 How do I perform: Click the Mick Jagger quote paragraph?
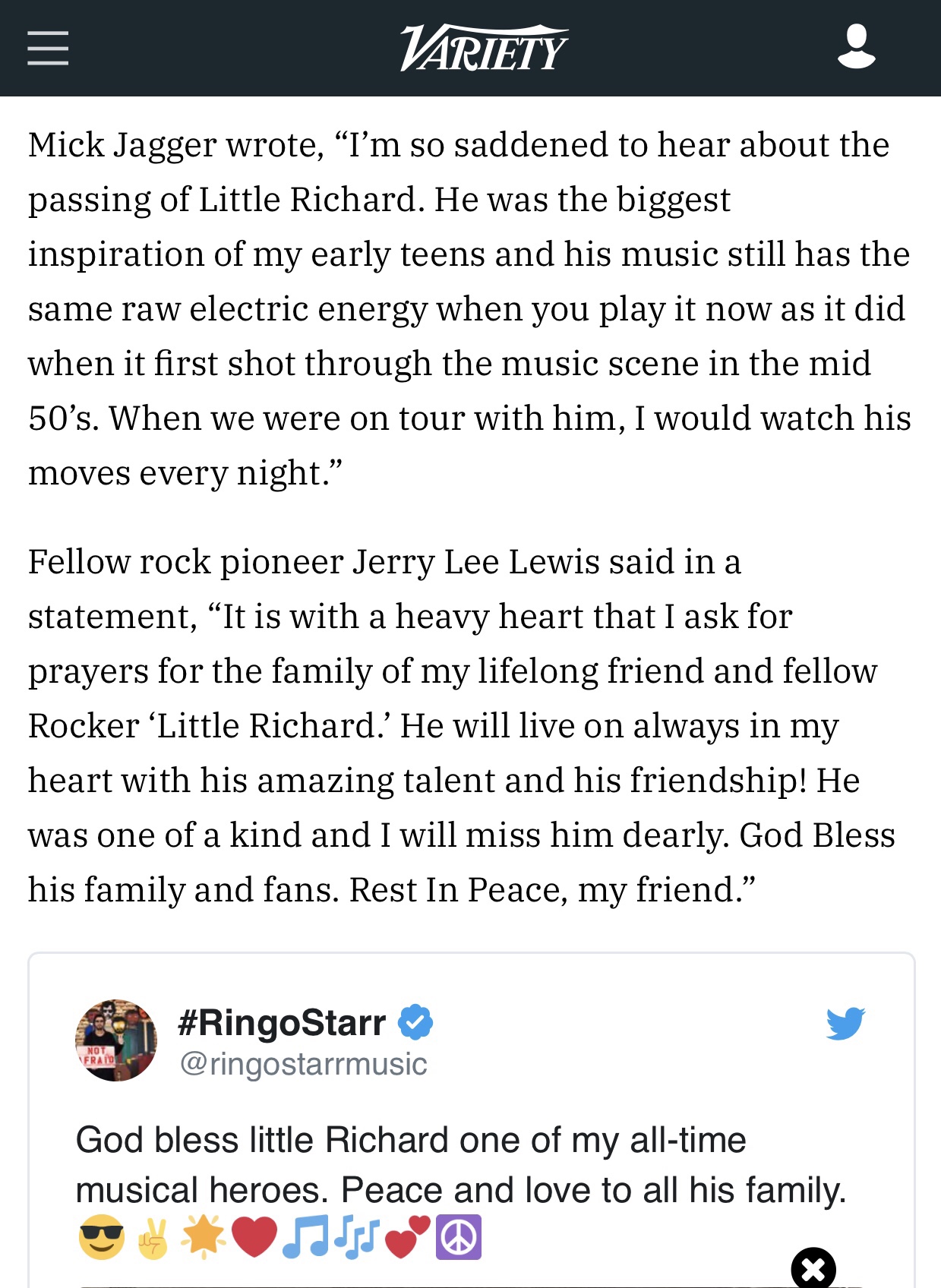(469, 308)
